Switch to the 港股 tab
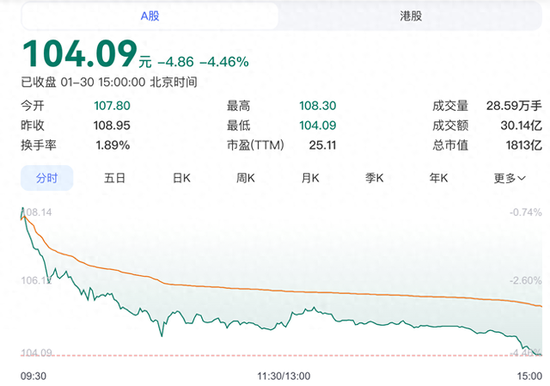 pos(410,16)
